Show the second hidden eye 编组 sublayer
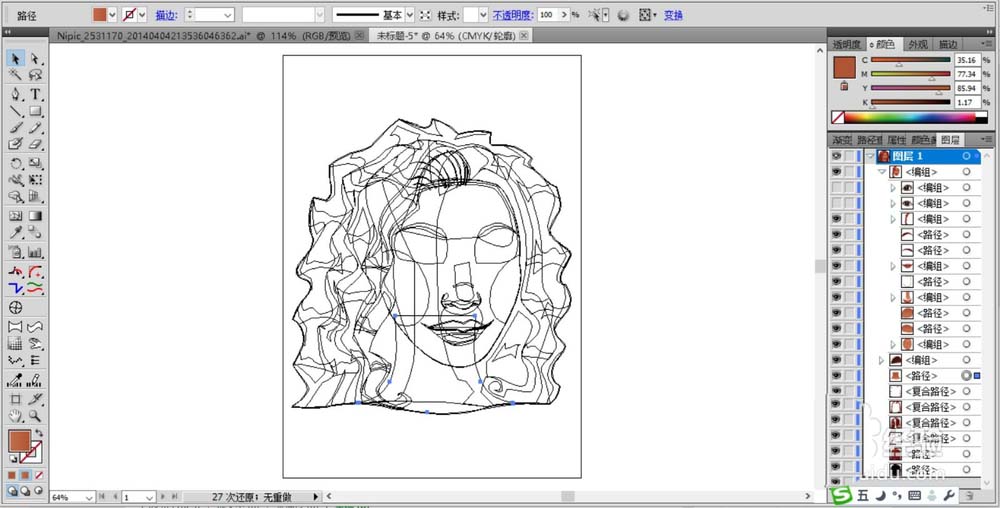Screen dimensions: 1000x508 pos(836,203)
